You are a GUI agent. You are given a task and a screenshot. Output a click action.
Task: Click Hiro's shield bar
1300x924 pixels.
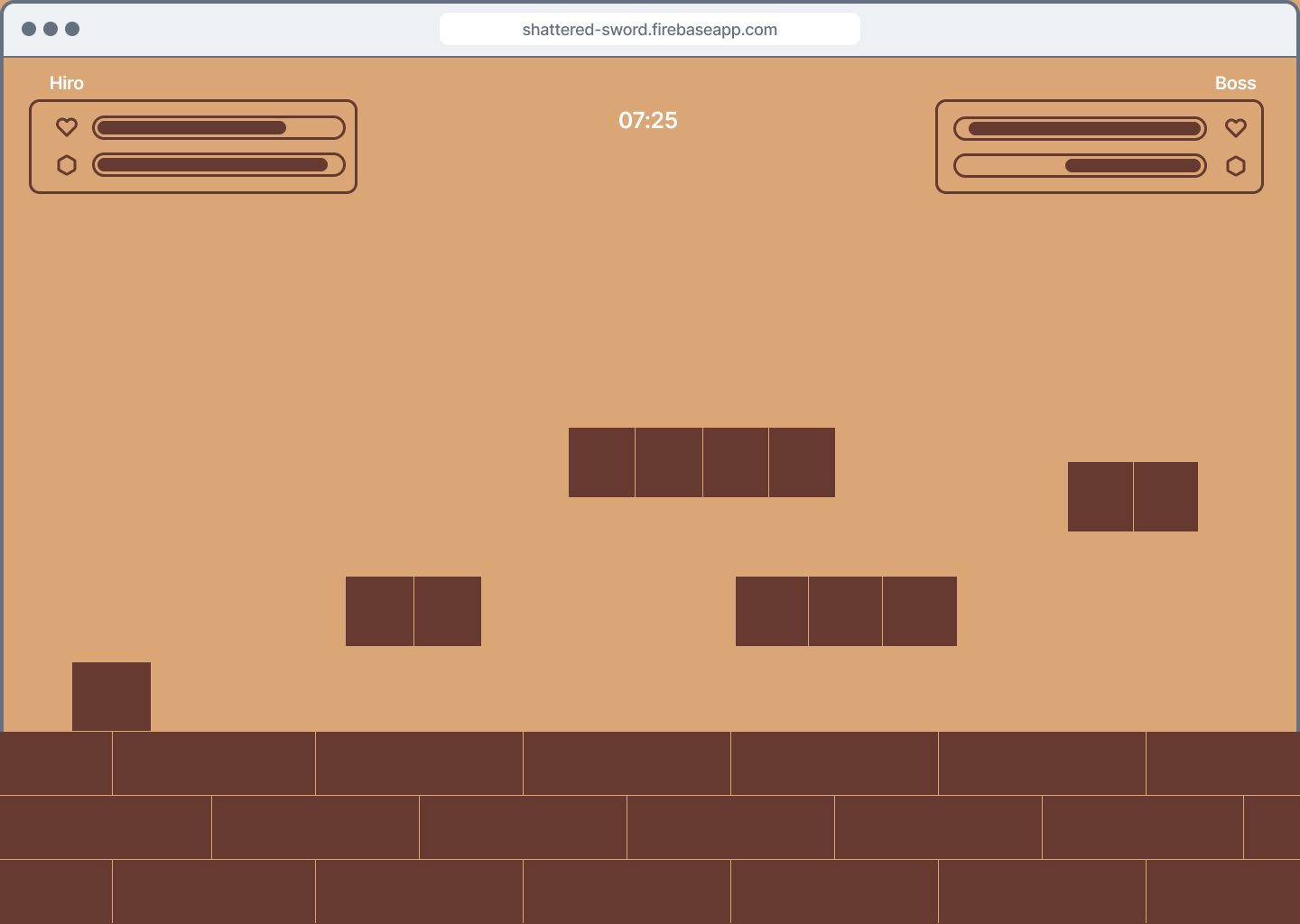tap(218, 165)
